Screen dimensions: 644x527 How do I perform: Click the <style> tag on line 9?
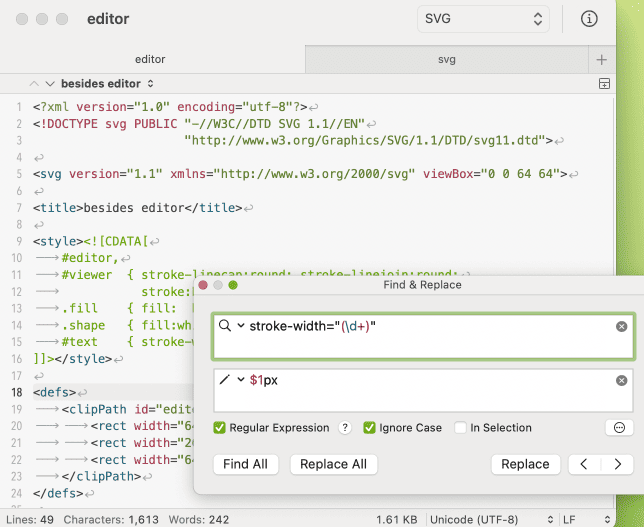coord(58,241)
